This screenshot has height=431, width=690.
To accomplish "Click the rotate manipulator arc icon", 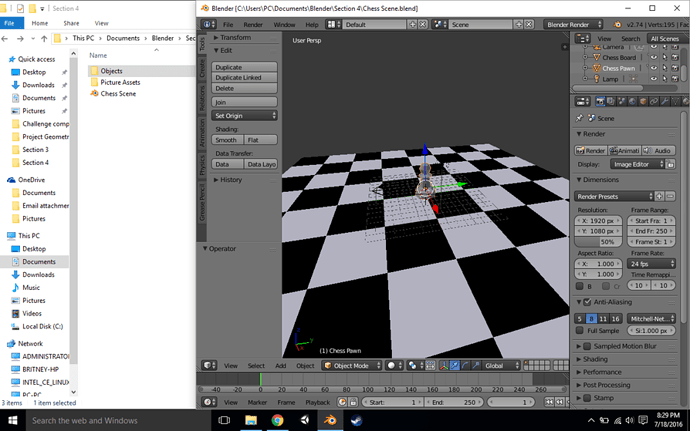I will (x=465, y=365).
